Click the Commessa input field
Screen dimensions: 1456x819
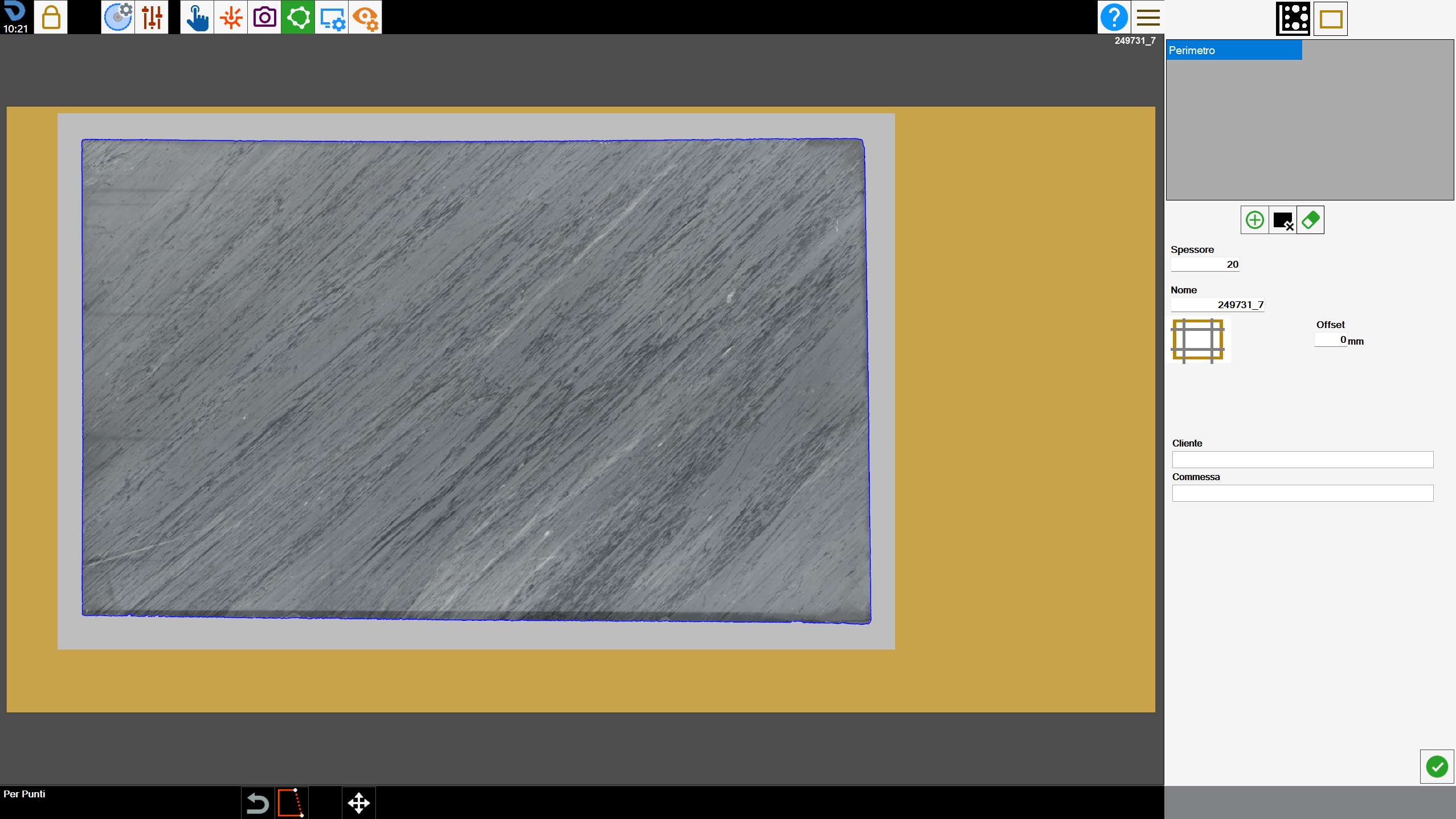point(1303,493)
